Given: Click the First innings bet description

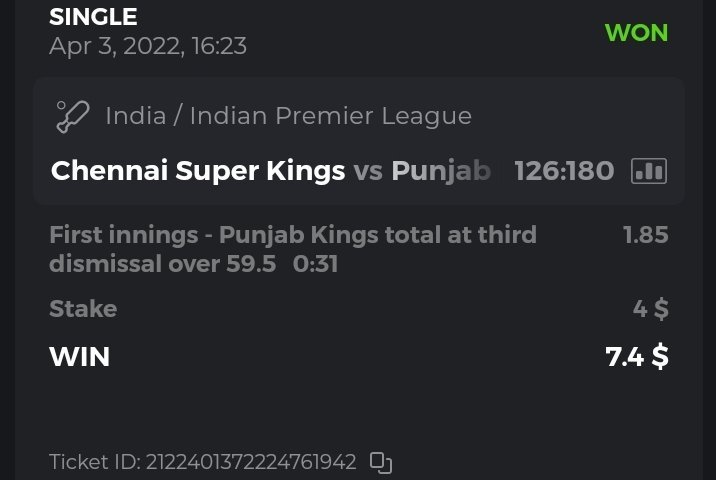Looking at the screenshot, I should [292, 235].
